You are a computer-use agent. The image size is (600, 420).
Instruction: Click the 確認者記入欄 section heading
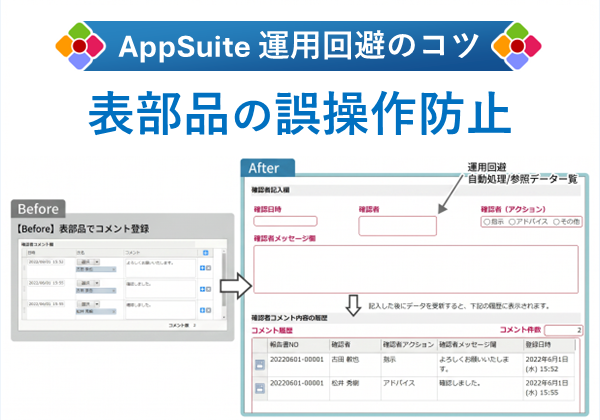271,190
